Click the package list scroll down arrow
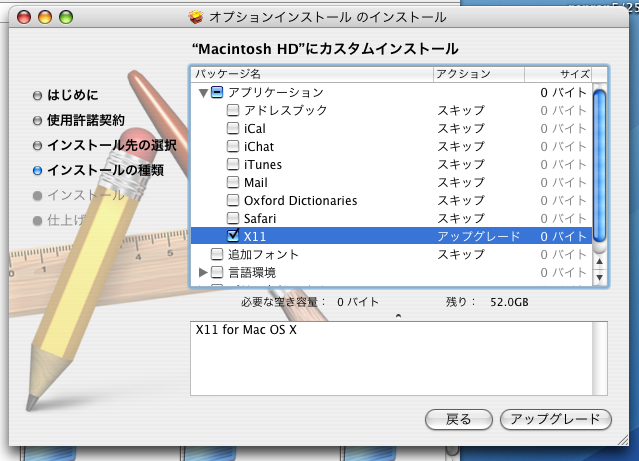This screenshot has height=461, width=639. (599, 278)
